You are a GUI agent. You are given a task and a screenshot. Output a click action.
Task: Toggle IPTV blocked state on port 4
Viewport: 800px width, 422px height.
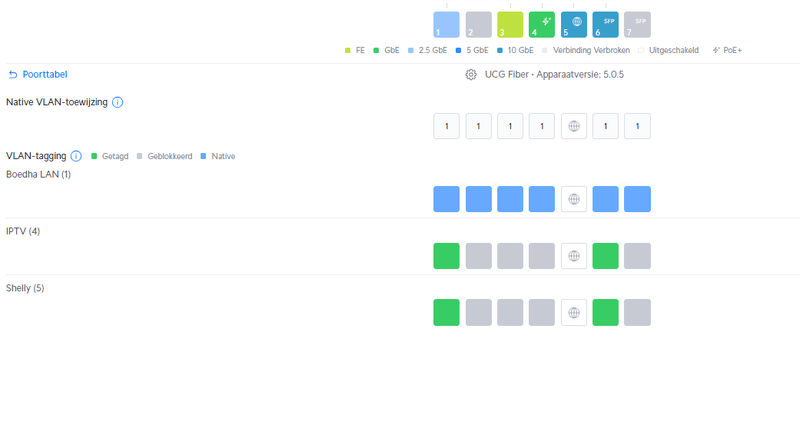click(x=542, y=256)
